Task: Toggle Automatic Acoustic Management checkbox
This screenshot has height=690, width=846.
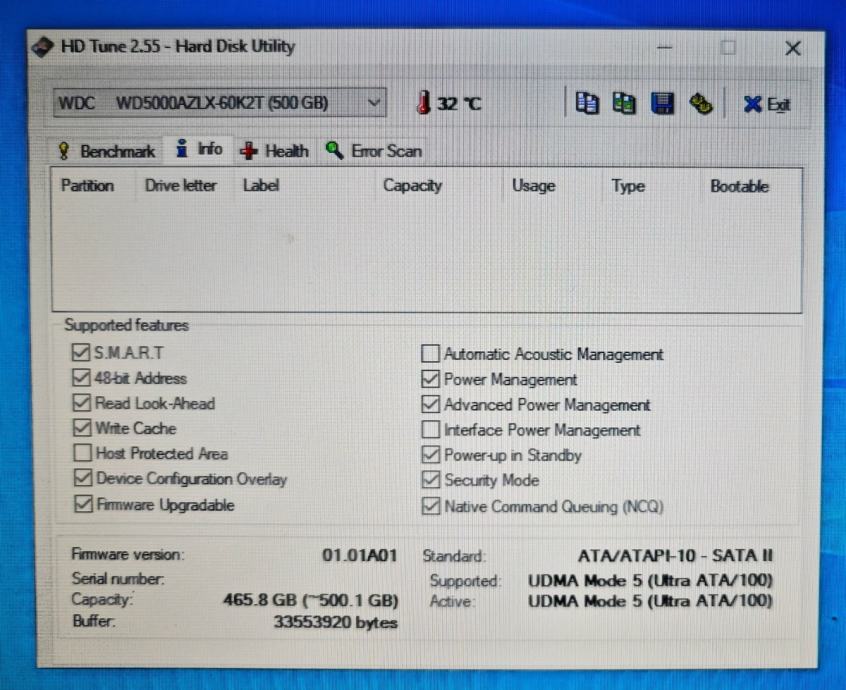Action: tap(430, 354)
